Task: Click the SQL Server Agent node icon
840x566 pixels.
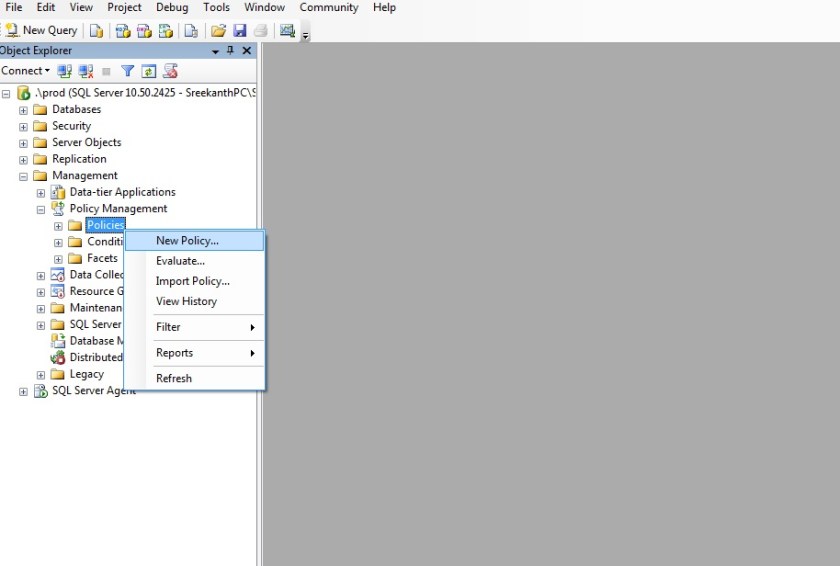Action: pos(41,391)
